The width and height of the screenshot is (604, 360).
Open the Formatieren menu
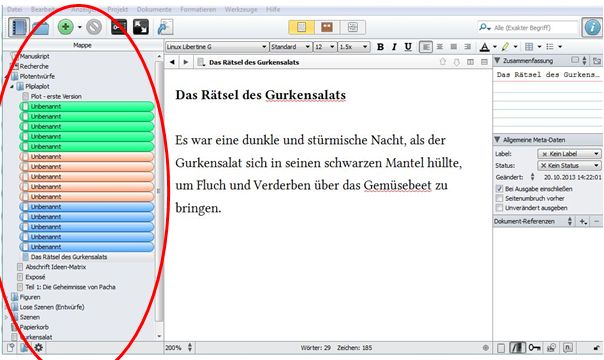click(198, 9)
